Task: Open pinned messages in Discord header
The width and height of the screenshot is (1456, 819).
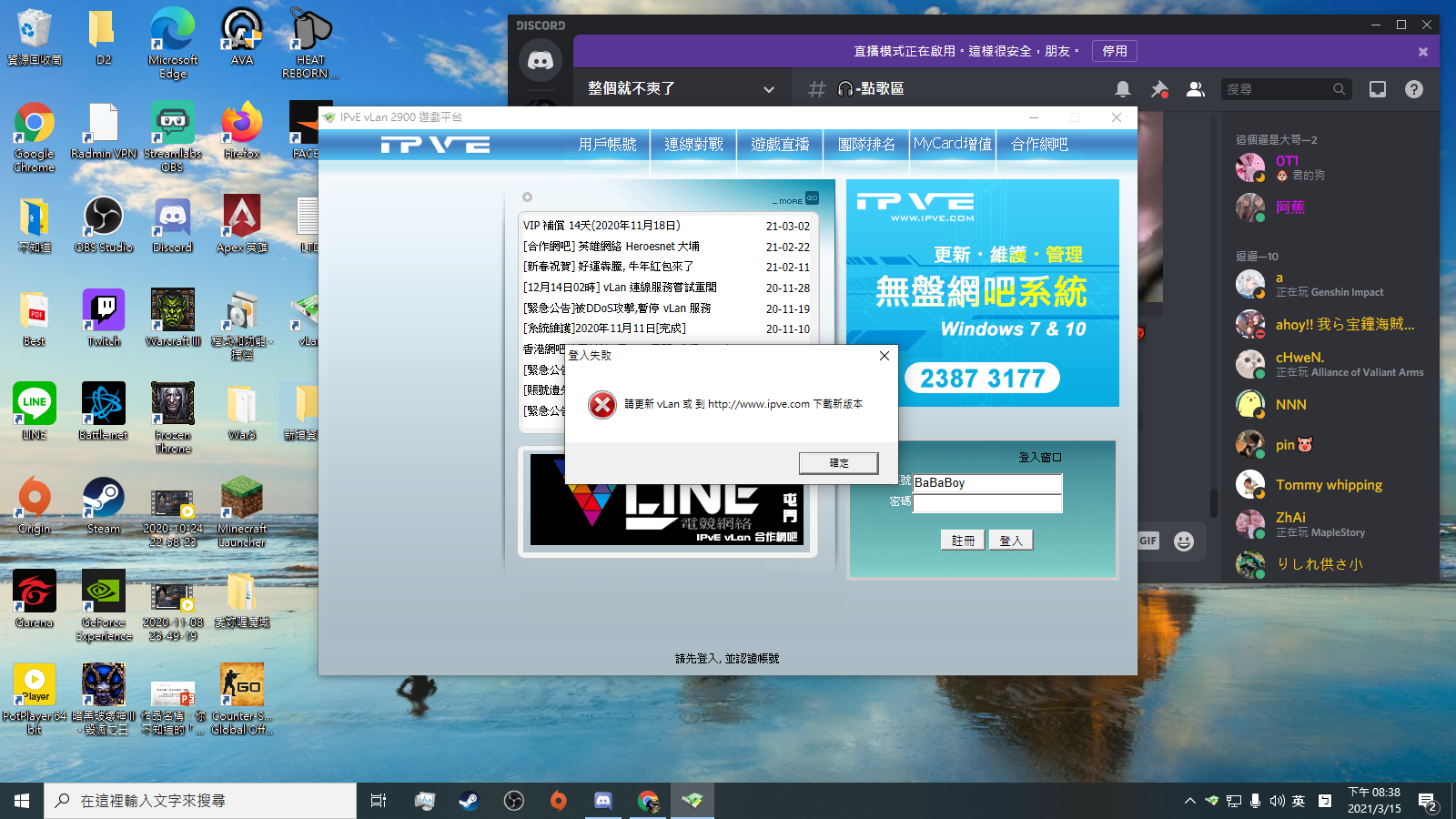Action: (1159, 89)
